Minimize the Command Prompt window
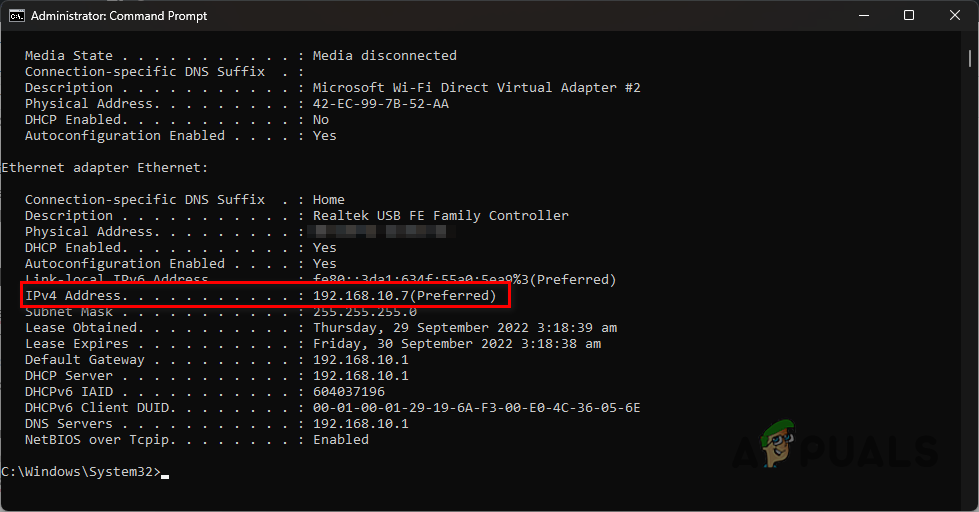The image size is (979, 512). (x=862, y=16)
